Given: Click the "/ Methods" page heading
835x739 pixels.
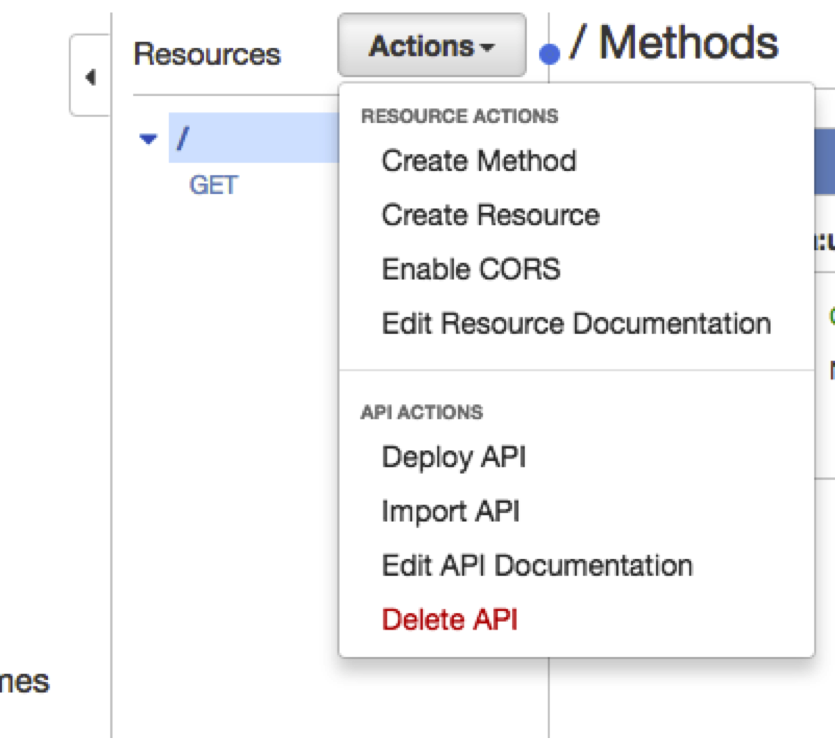Looking at the screenshot, I should pos(673,44).
